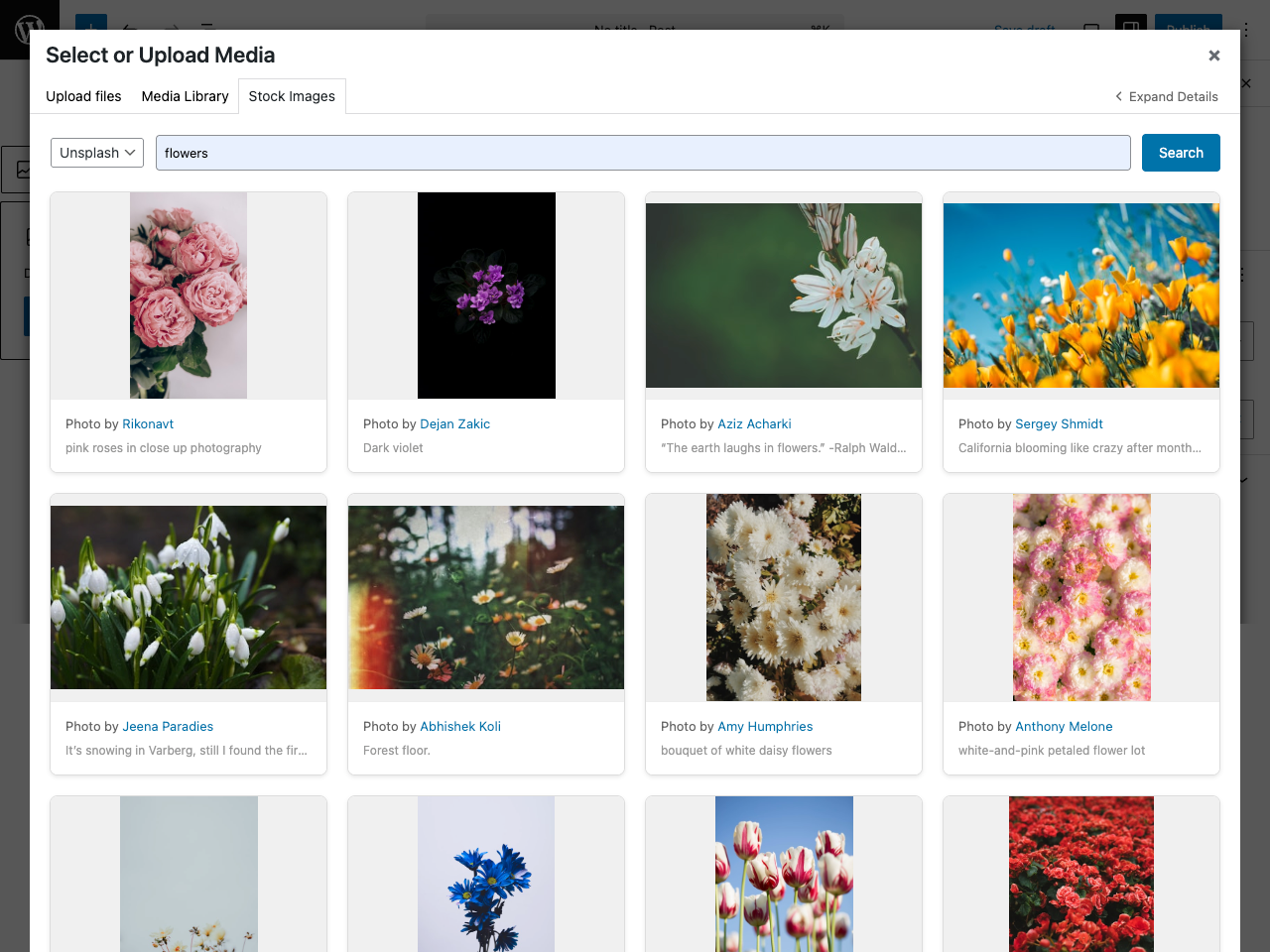Screen dimensions: 1270x952
Task: Select the red flower field thumbnail
Action: coord(1081,875)
